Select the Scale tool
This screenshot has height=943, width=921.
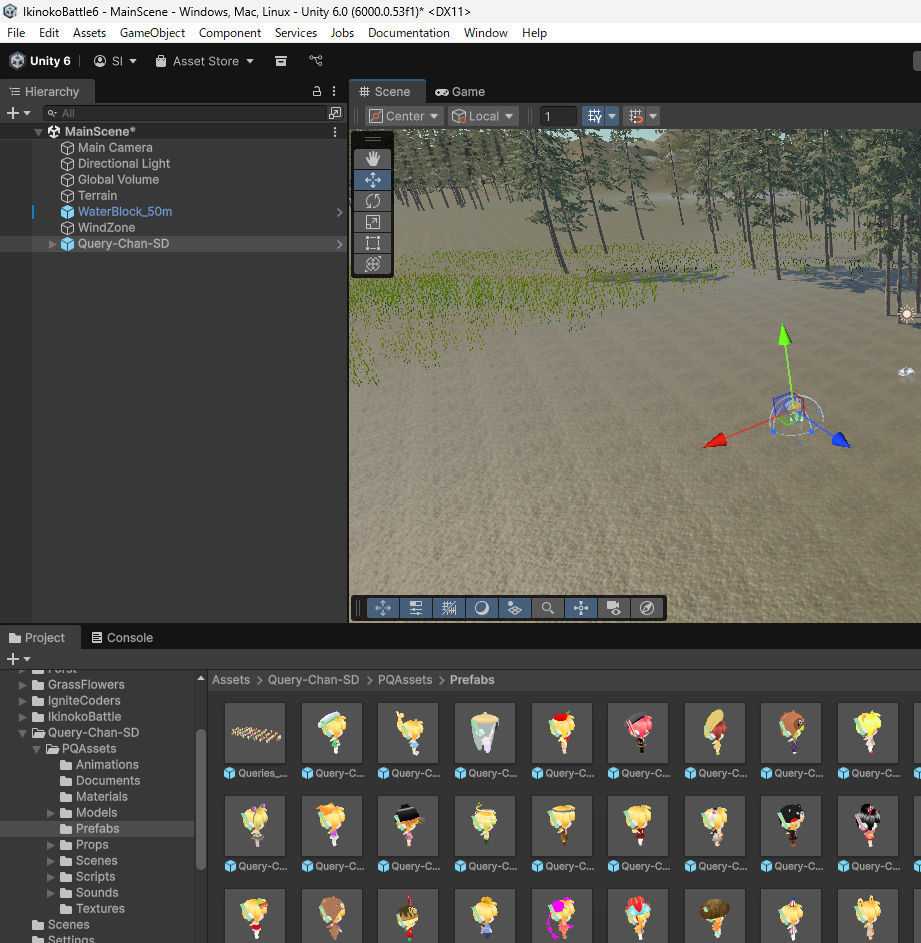(x=373, y=222)
